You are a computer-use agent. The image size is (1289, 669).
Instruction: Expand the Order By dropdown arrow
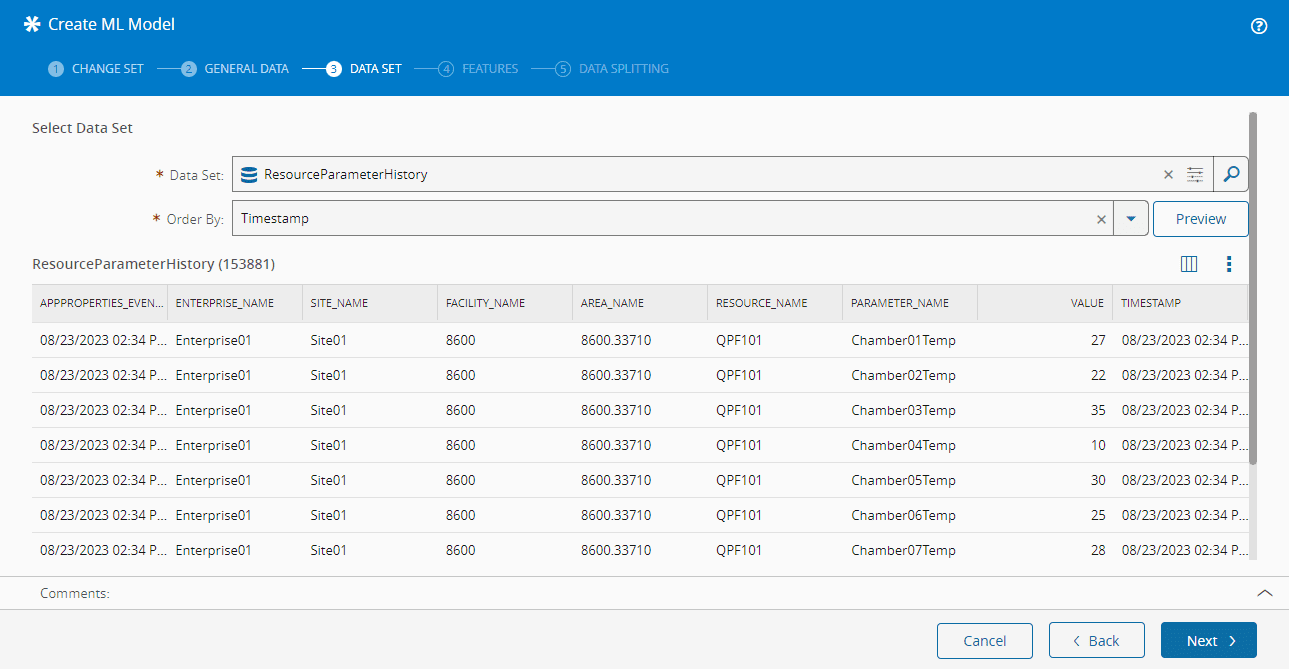tap(1131, 219)
